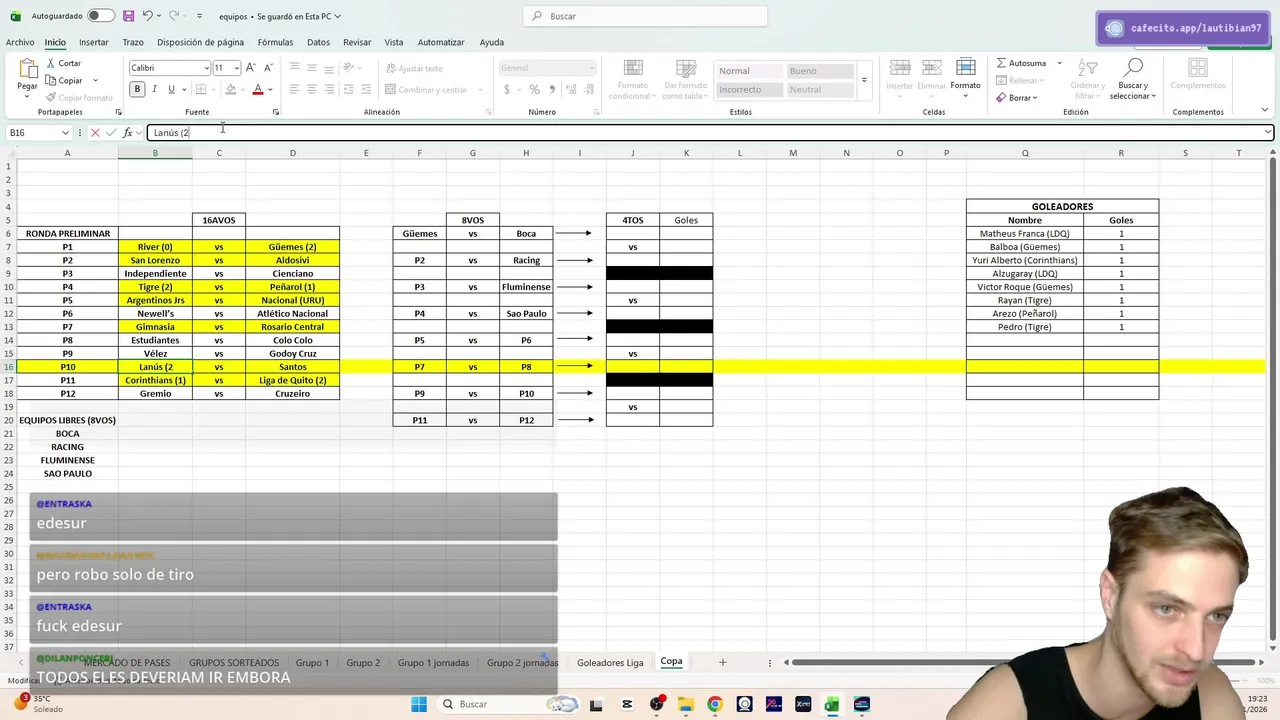Open the Autosuma dropdown arrow

pos(1059,63)
